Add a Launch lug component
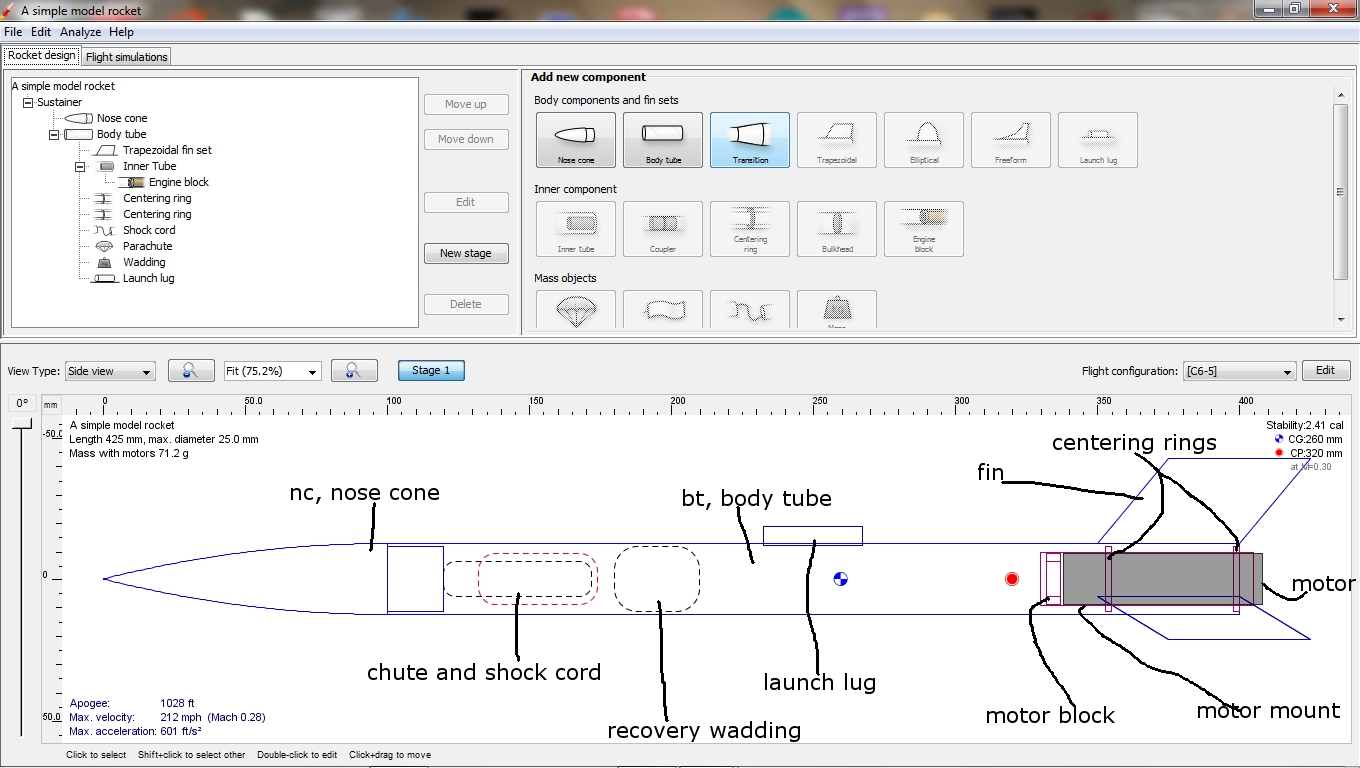The image size is (1360, 768). 1098,140
